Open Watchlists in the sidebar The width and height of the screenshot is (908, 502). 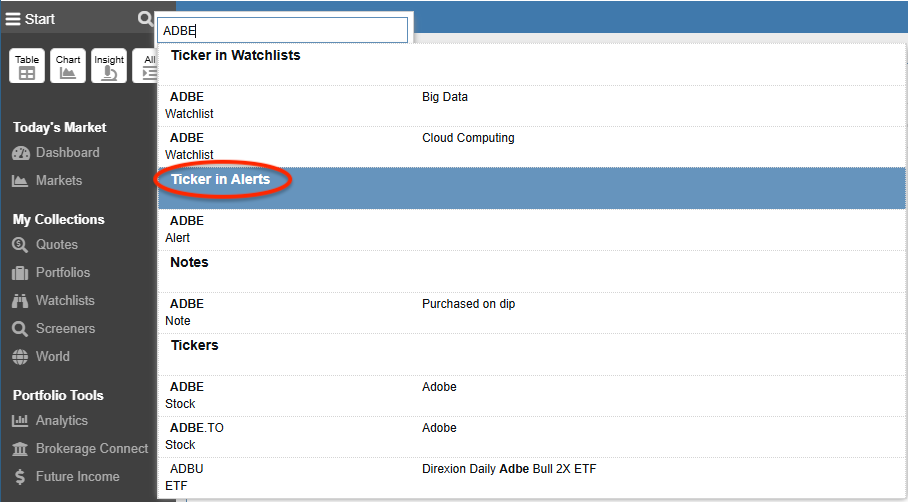coord(53,301)
